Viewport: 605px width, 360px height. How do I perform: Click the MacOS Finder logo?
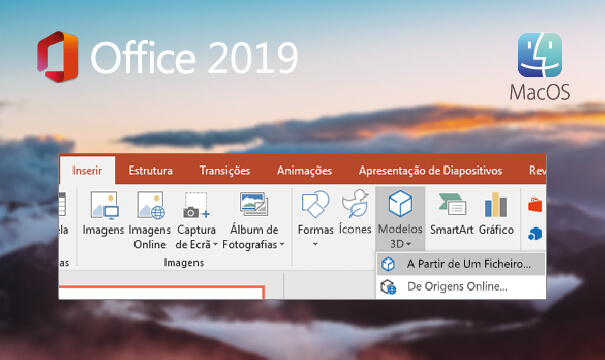[540, 55]
